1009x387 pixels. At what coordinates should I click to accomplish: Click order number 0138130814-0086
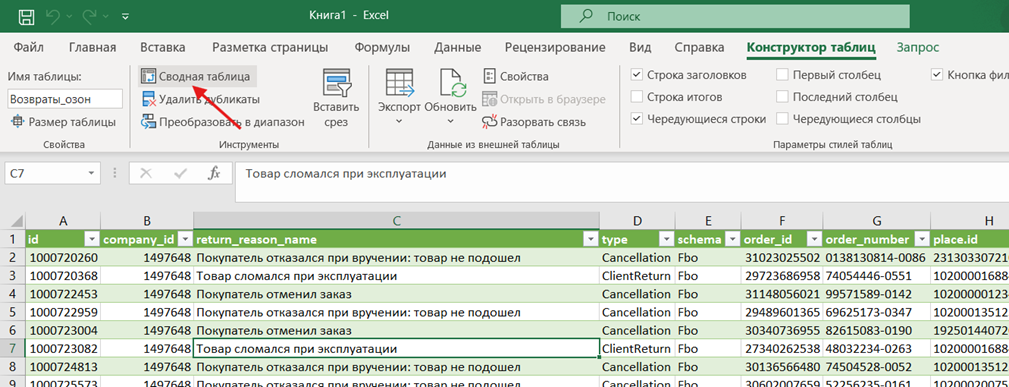(x=876, y=258)
